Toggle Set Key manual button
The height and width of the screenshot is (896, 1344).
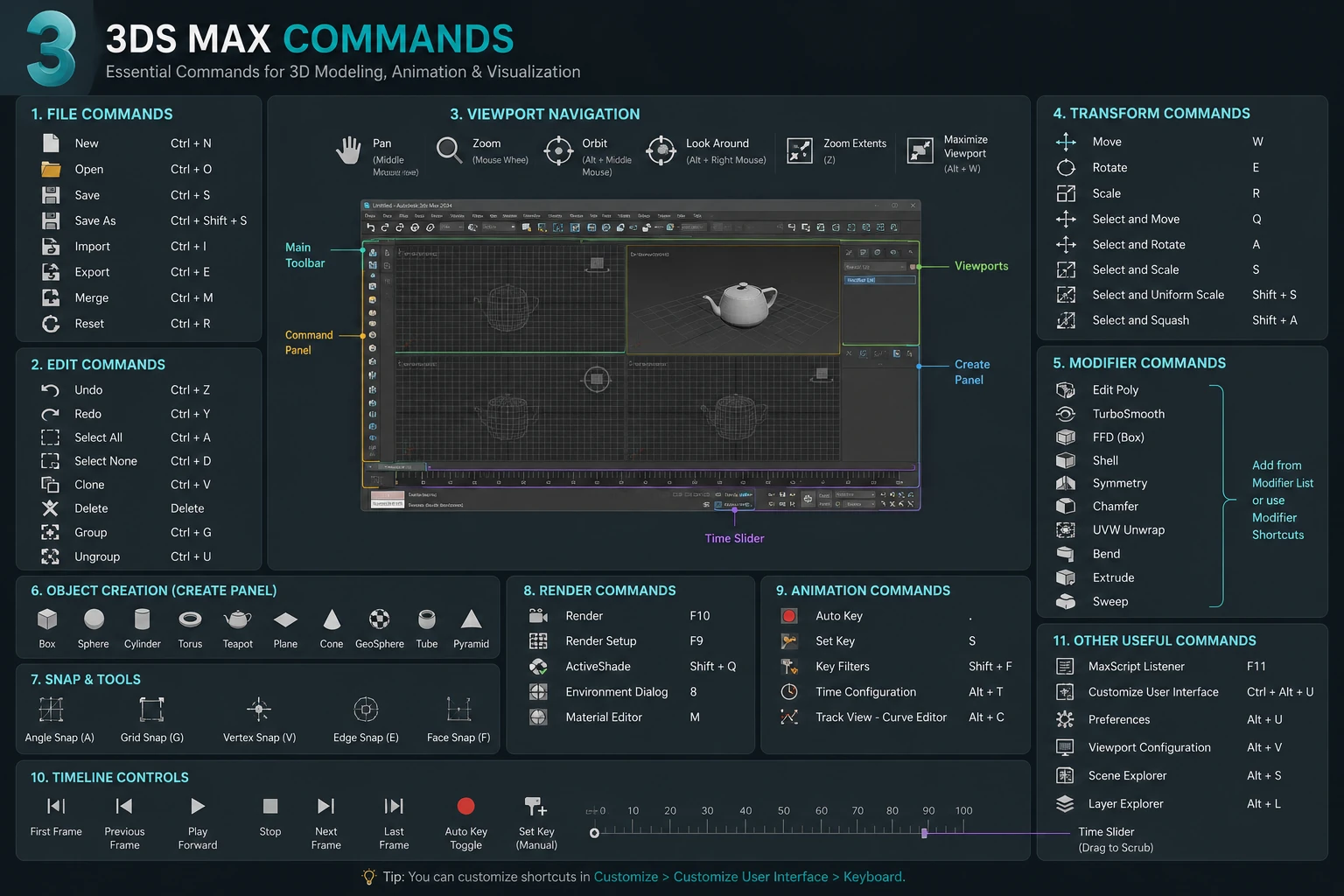pos(535,806)
